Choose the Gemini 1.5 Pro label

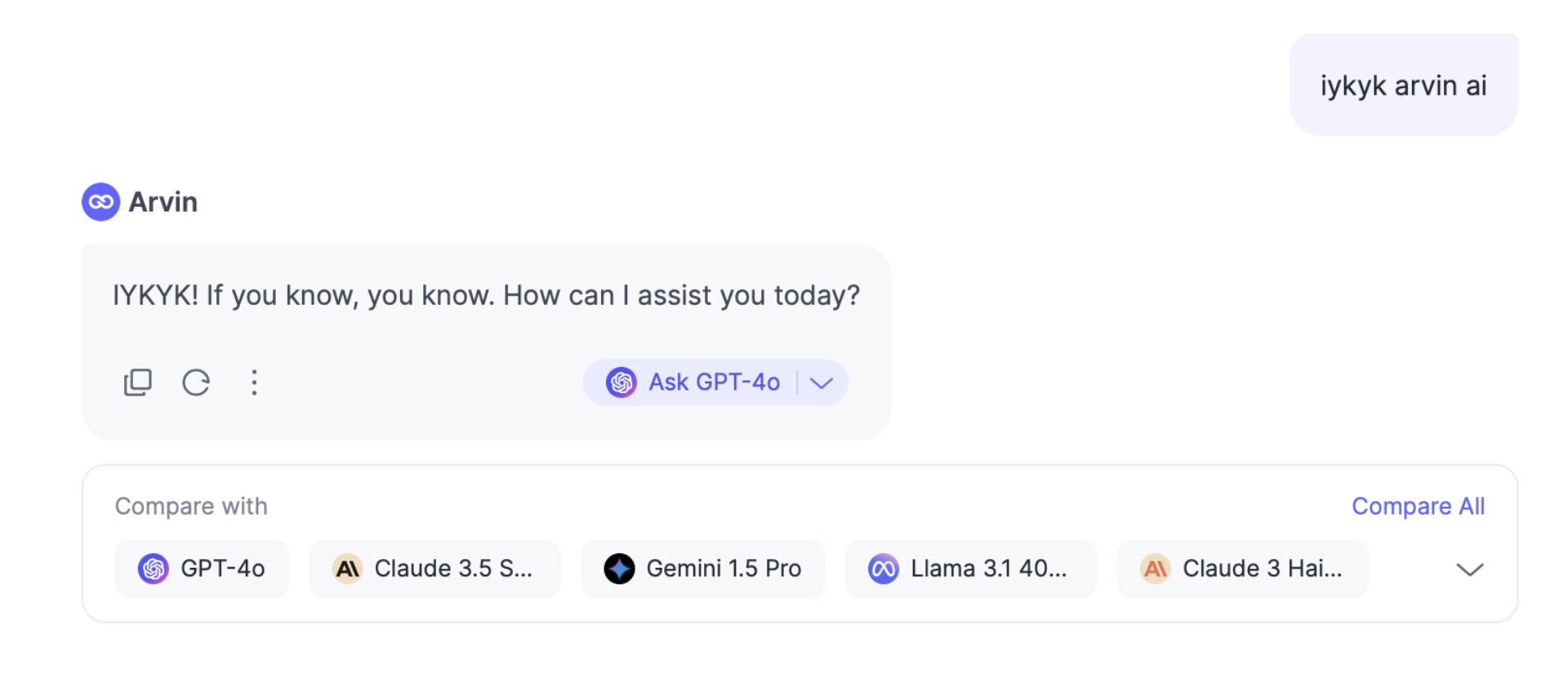click(723, 569)
